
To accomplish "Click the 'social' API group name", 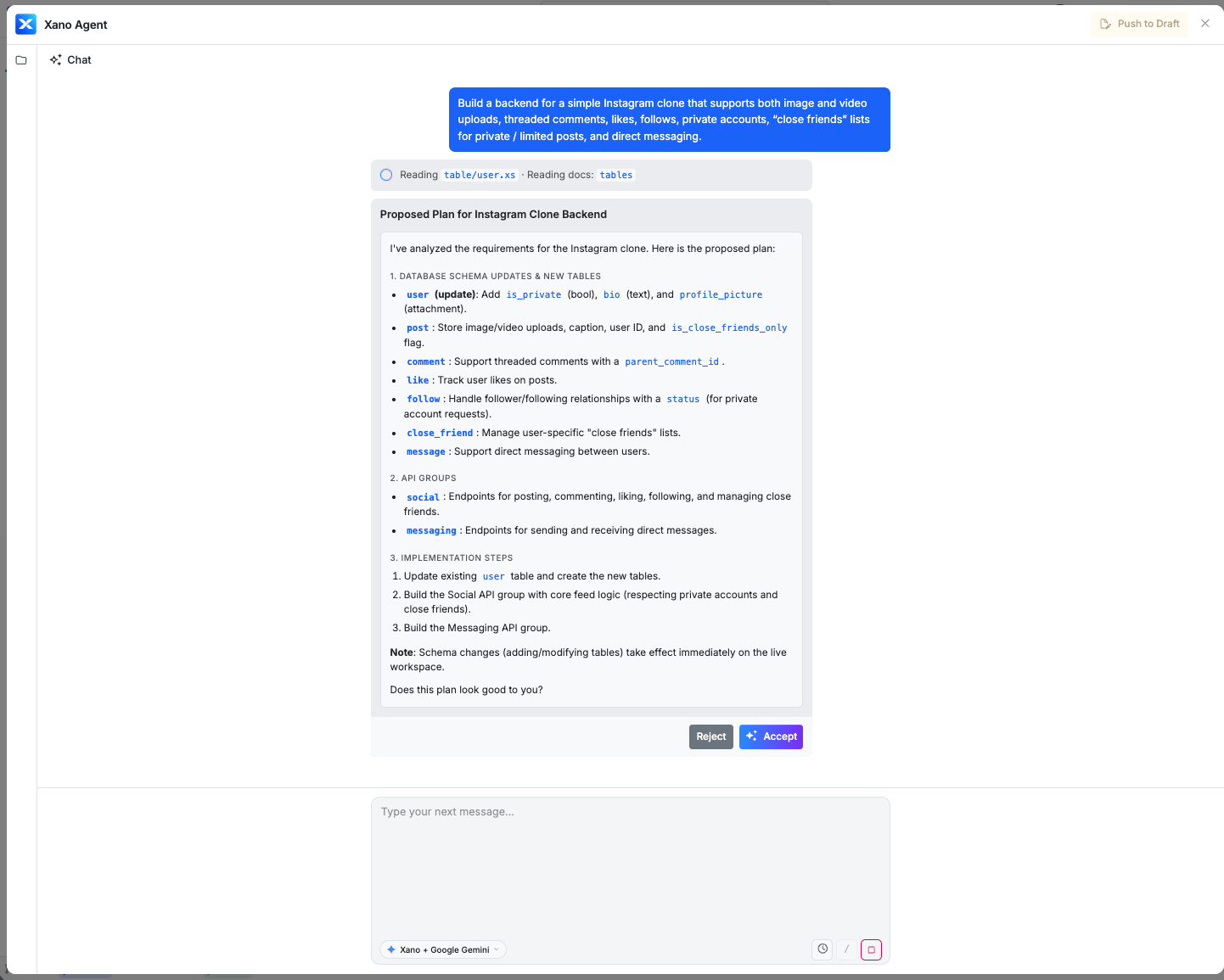I will pyautogui.click(x=423, y=497).
